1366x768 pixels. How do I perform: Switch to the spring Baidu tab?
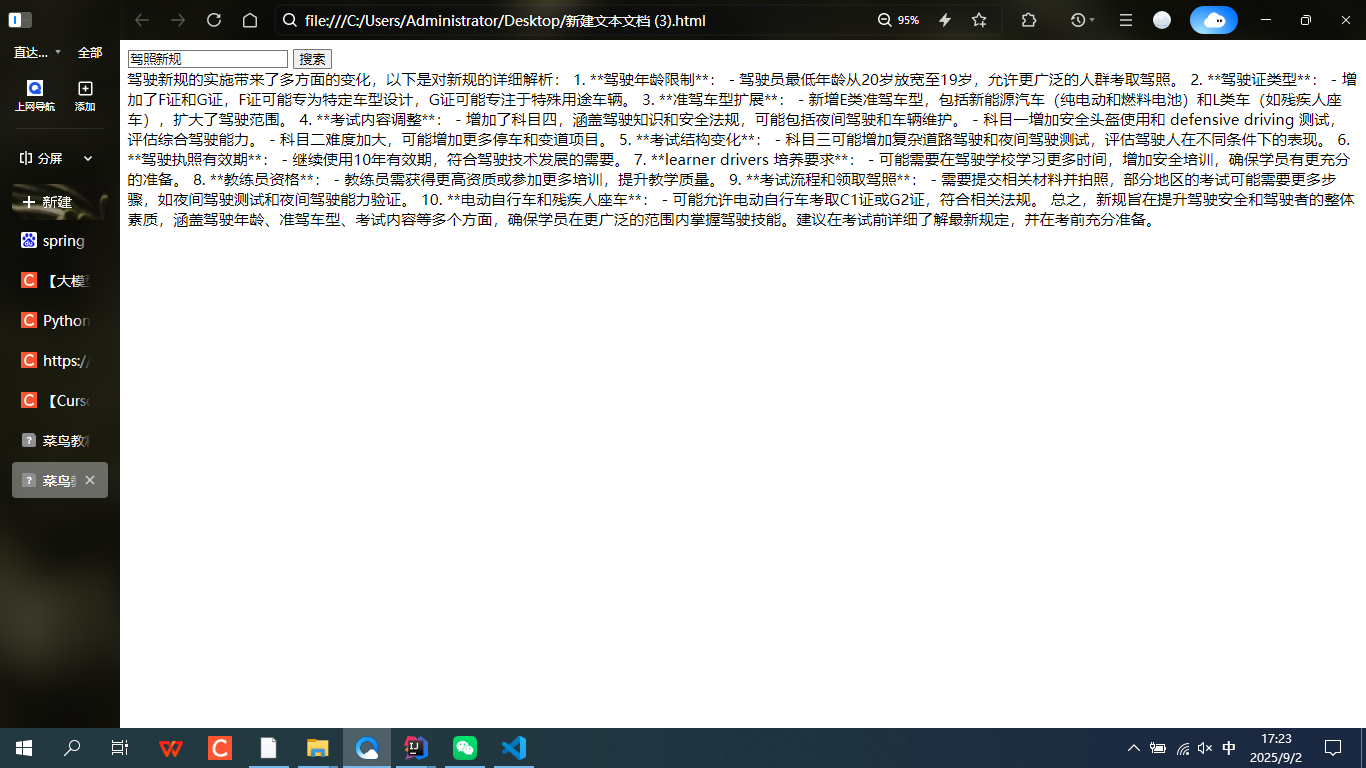60,241
